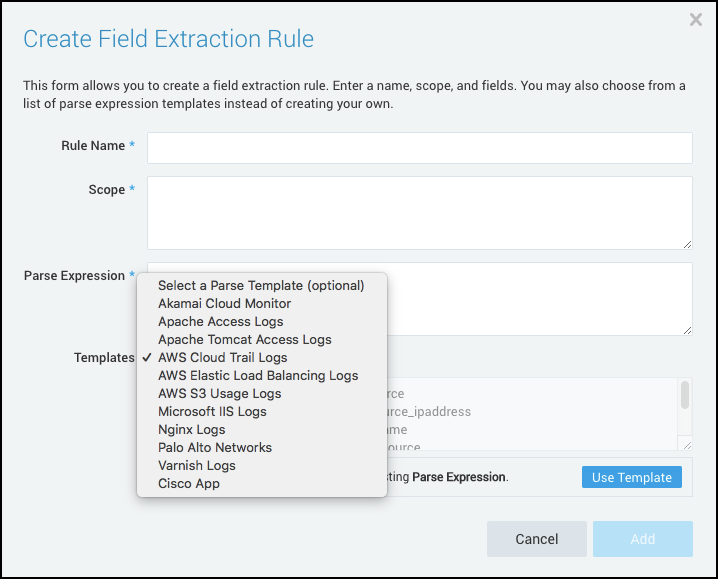718x579 pixels.
Task: Choose Select a Parse Template (optional)
Action: (261, 286)
